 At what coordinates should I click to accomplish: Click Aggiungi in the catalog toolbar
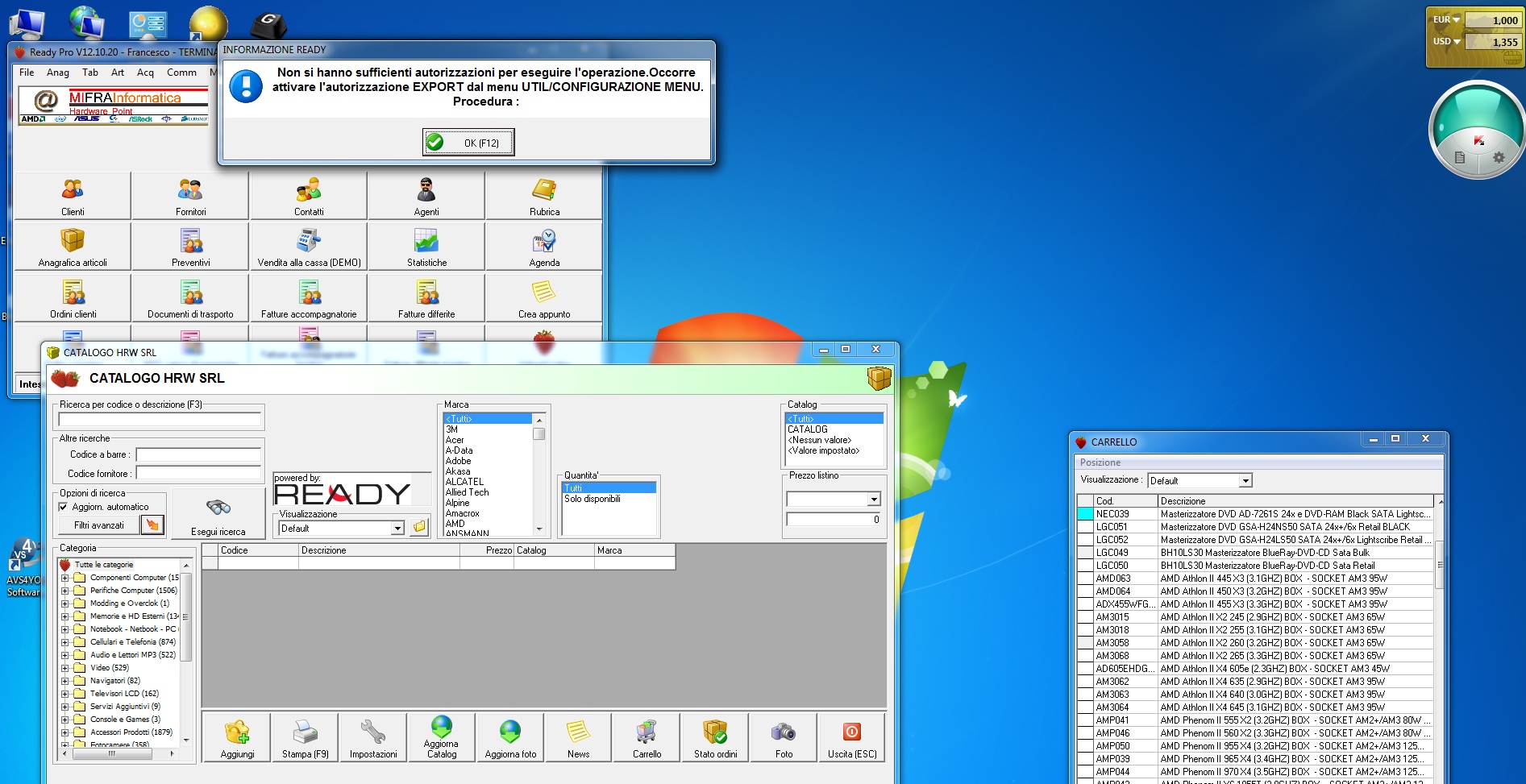pos(237,738)
